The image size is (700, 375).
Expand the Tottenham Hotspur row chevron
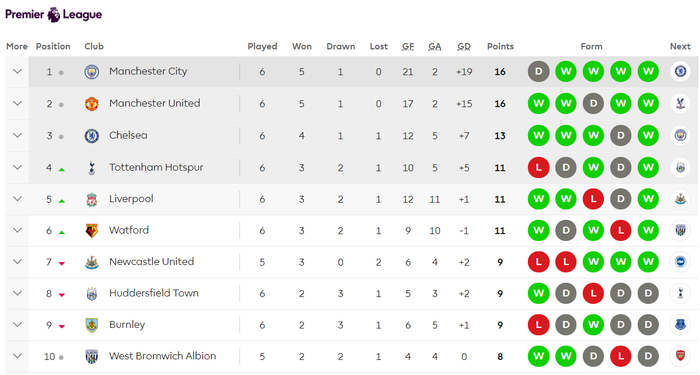pos(17,167)
